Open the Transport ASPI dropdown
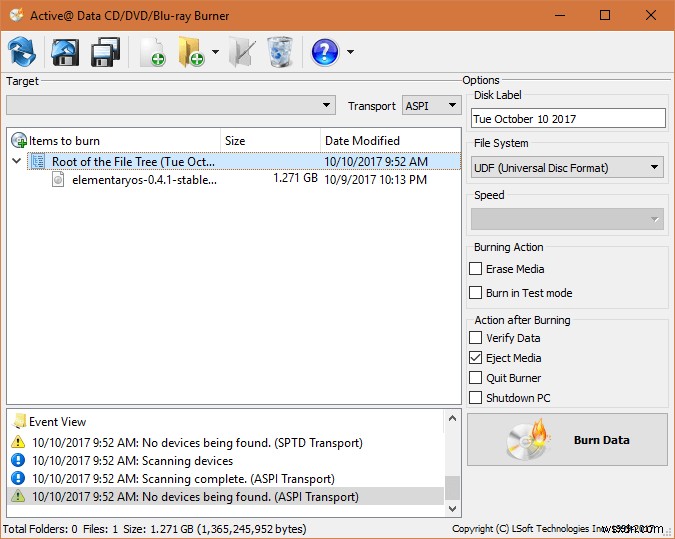The height and width of the screenshot is (539, 675). [431, 105]
